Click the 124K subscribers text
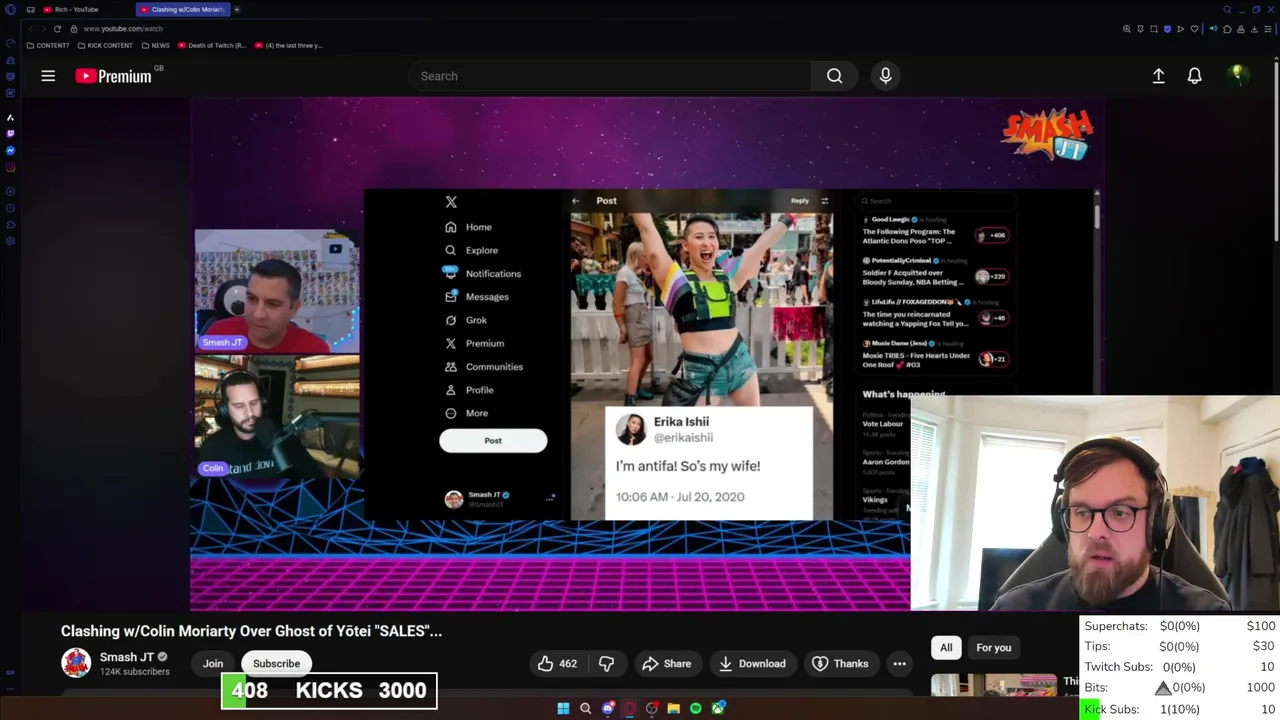The width and height of the screenshot is (1280, 720). pos(134,672)
